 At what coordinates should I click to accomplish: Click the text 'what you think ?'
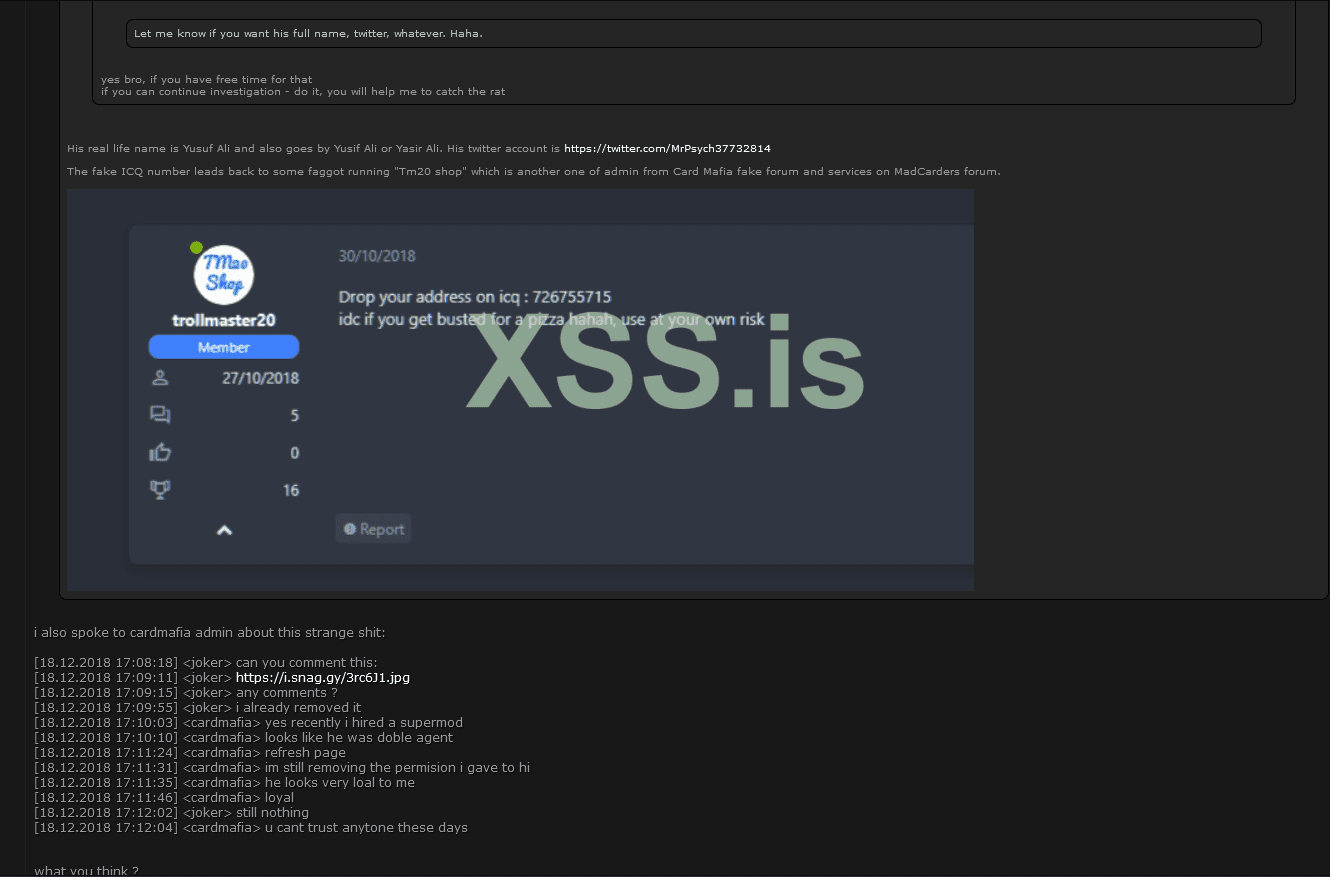(86, 871)
